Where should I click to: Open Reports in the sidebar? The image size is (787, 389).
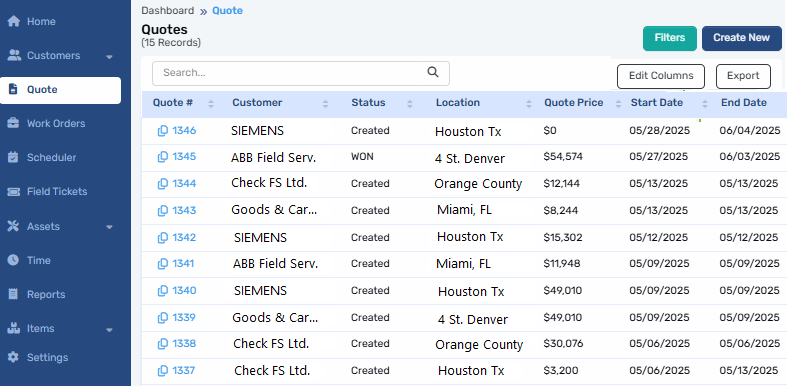coord(46,295)
